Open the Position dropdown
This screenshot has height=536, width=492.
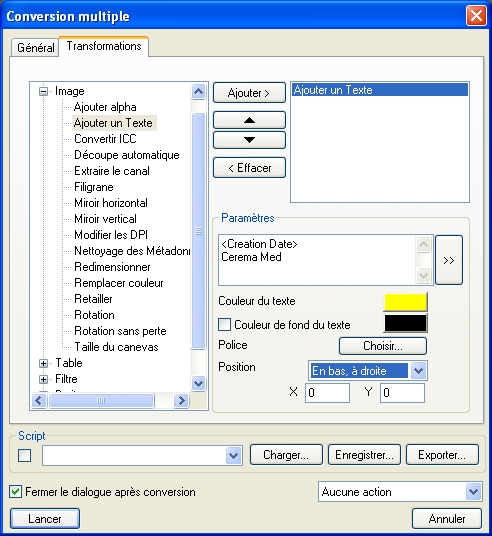pyautogui.click(x=419, y=371)
